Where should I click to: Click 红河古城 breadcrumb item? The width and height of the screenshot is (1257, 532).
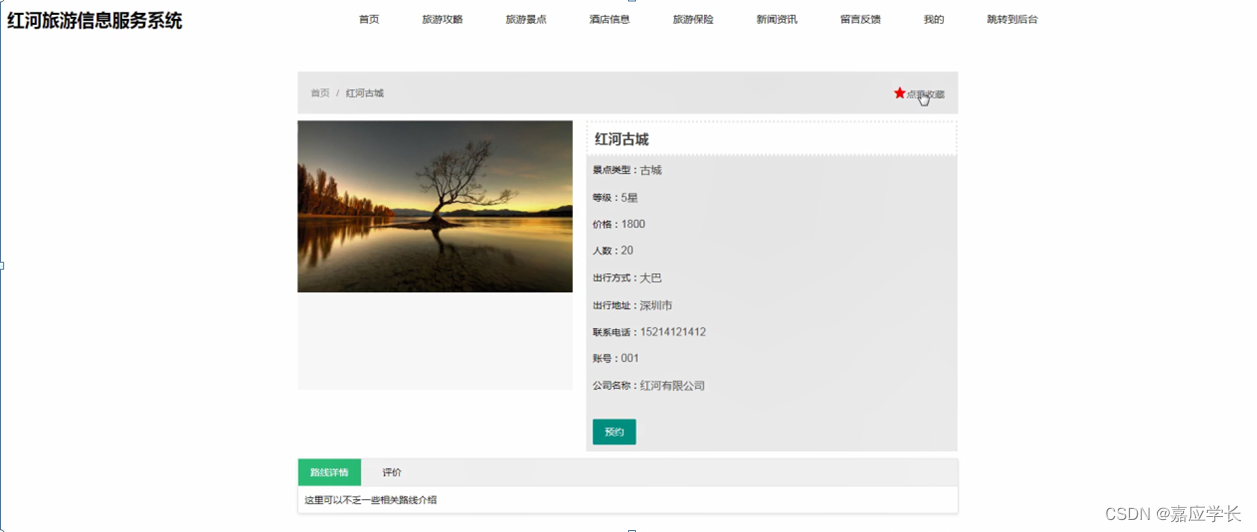coord(365,93)
